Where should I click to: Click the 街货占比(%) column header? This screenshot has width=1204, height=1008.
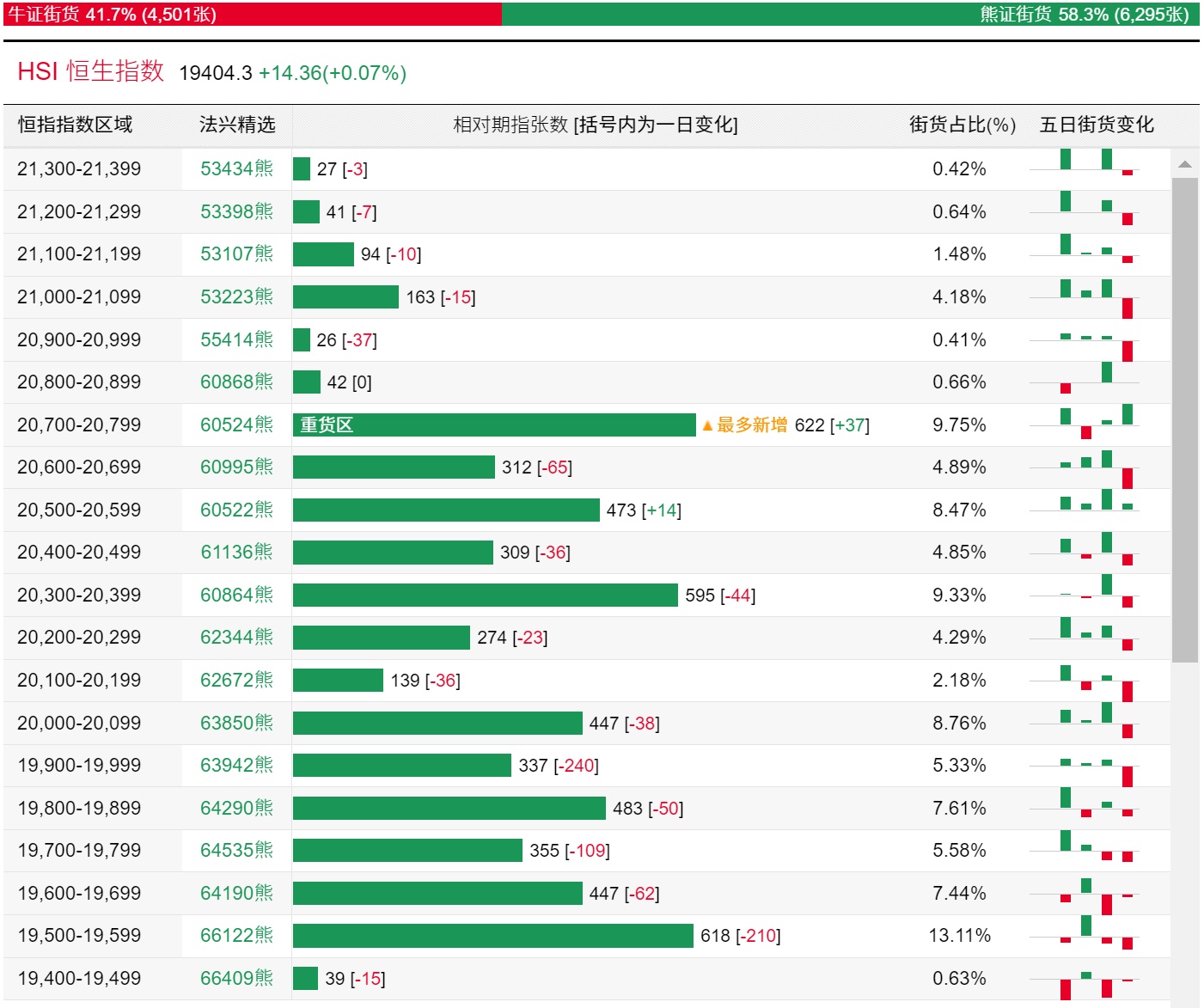[x=962, y=125]
